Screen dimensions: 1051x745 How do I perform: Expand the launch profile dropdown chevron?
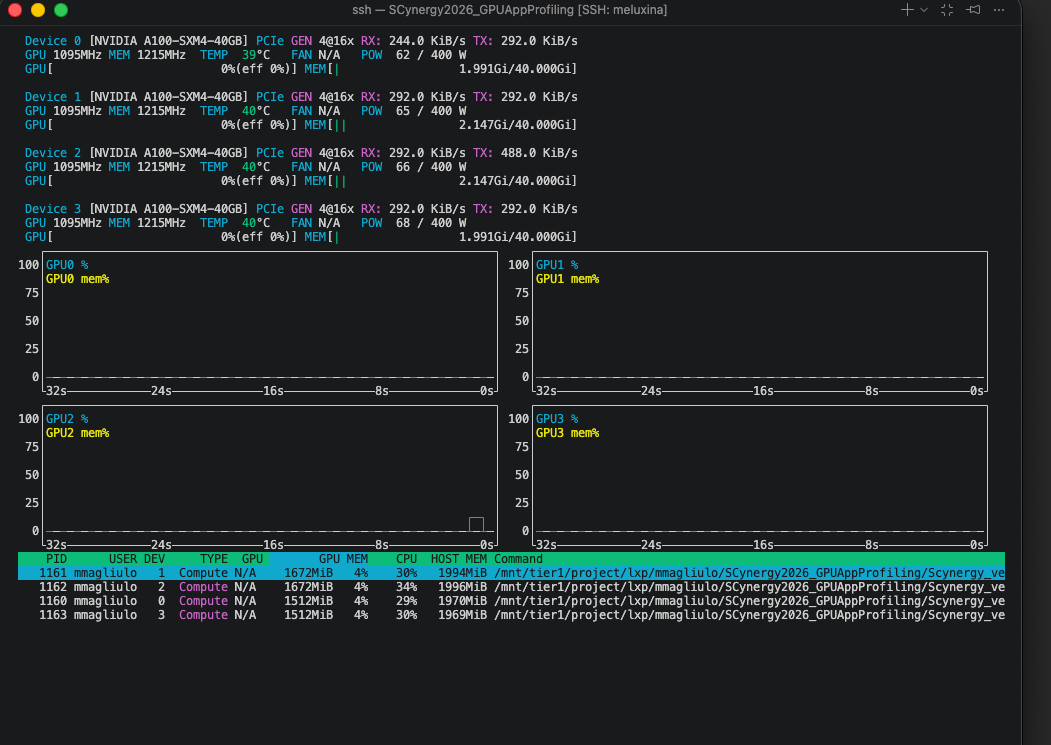point(924,9)
